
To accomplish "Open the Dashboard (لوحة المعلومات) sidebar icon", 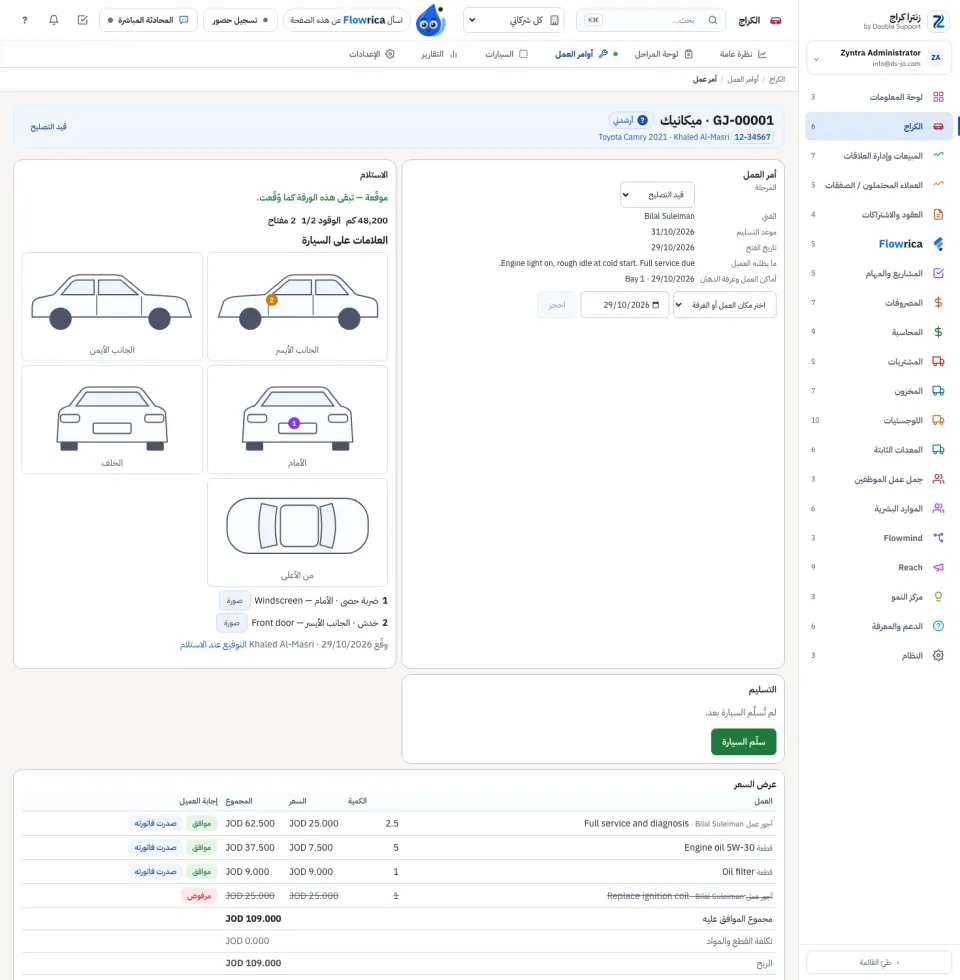I will point(938,97).
